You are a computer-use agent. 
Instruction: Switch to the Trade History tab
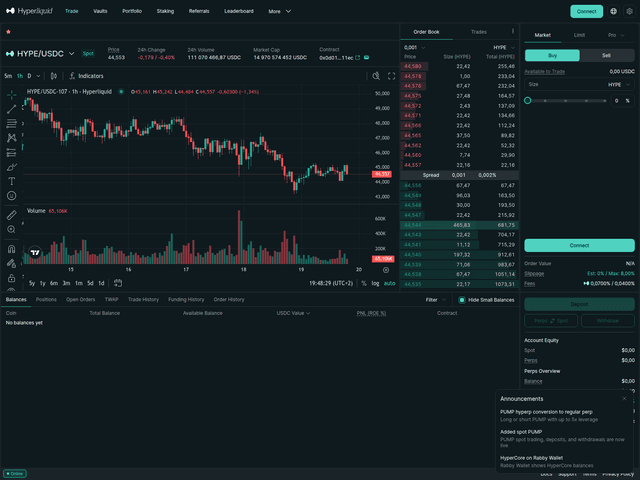[x=143, y=300]
